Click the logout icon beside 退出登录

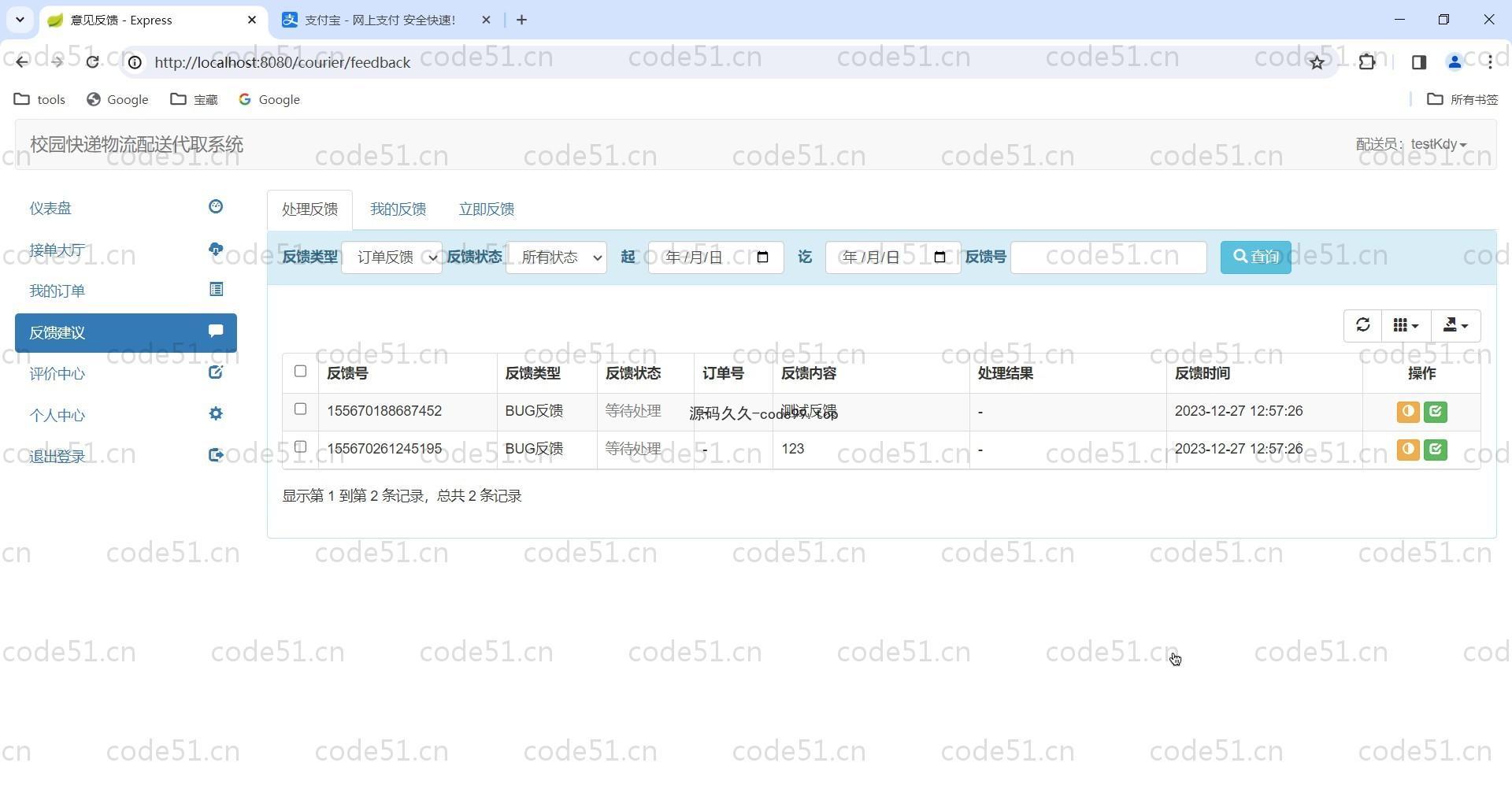[216, 455]
